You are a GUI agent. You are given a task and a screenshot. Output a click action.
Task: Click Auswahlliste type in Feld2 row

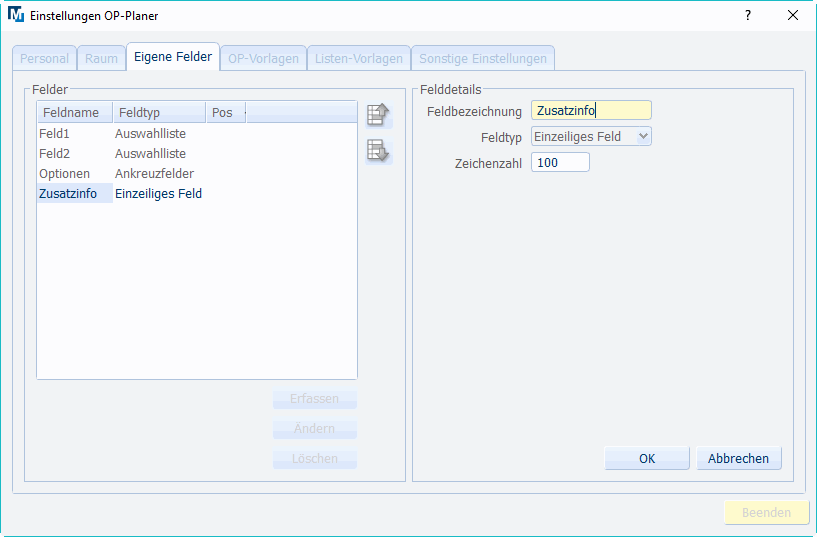click(x=150, y=154)
